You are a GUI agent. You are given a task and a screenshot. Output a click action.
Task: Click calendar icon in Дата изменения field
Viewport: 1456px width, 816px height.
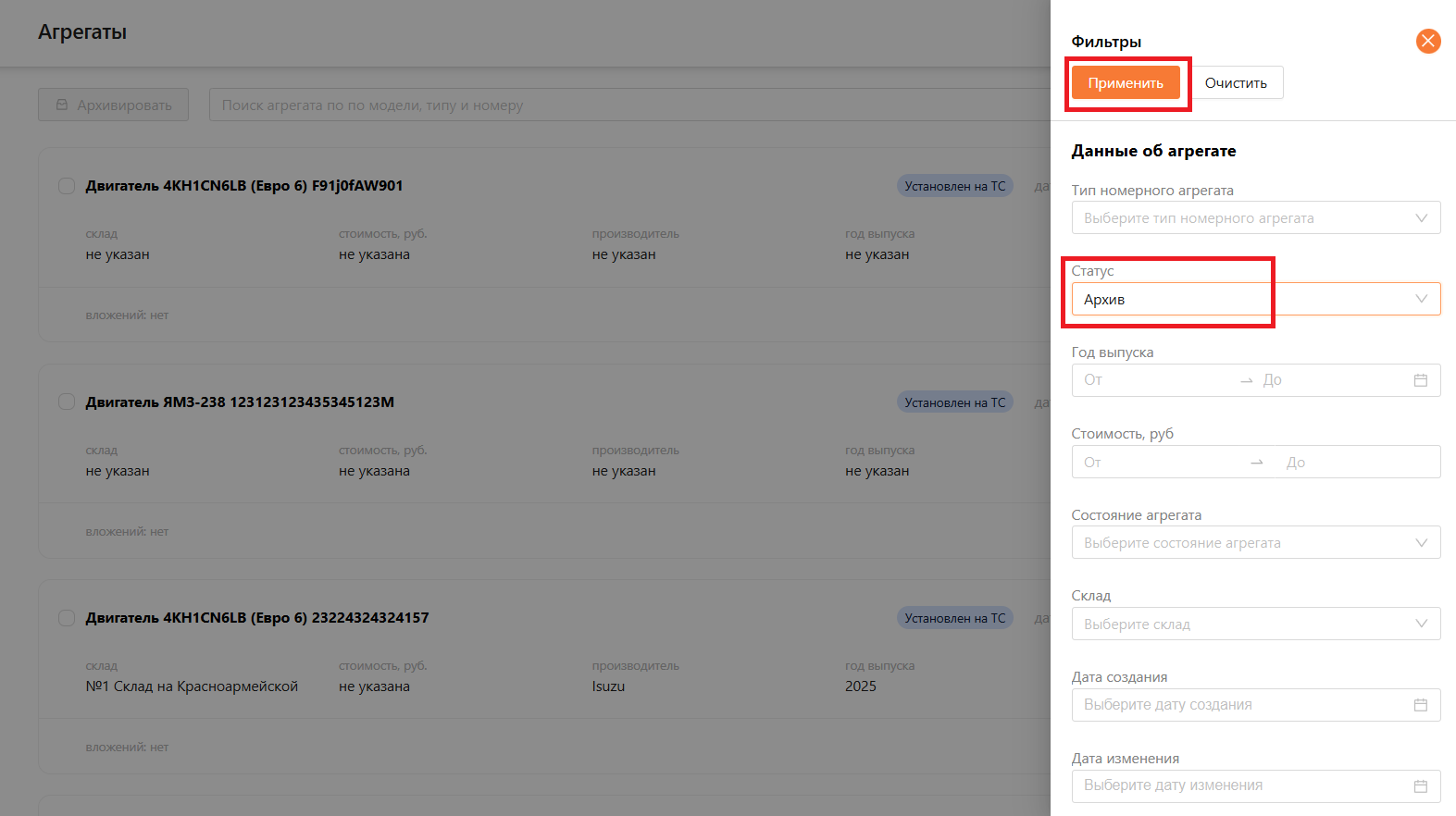1420,785
